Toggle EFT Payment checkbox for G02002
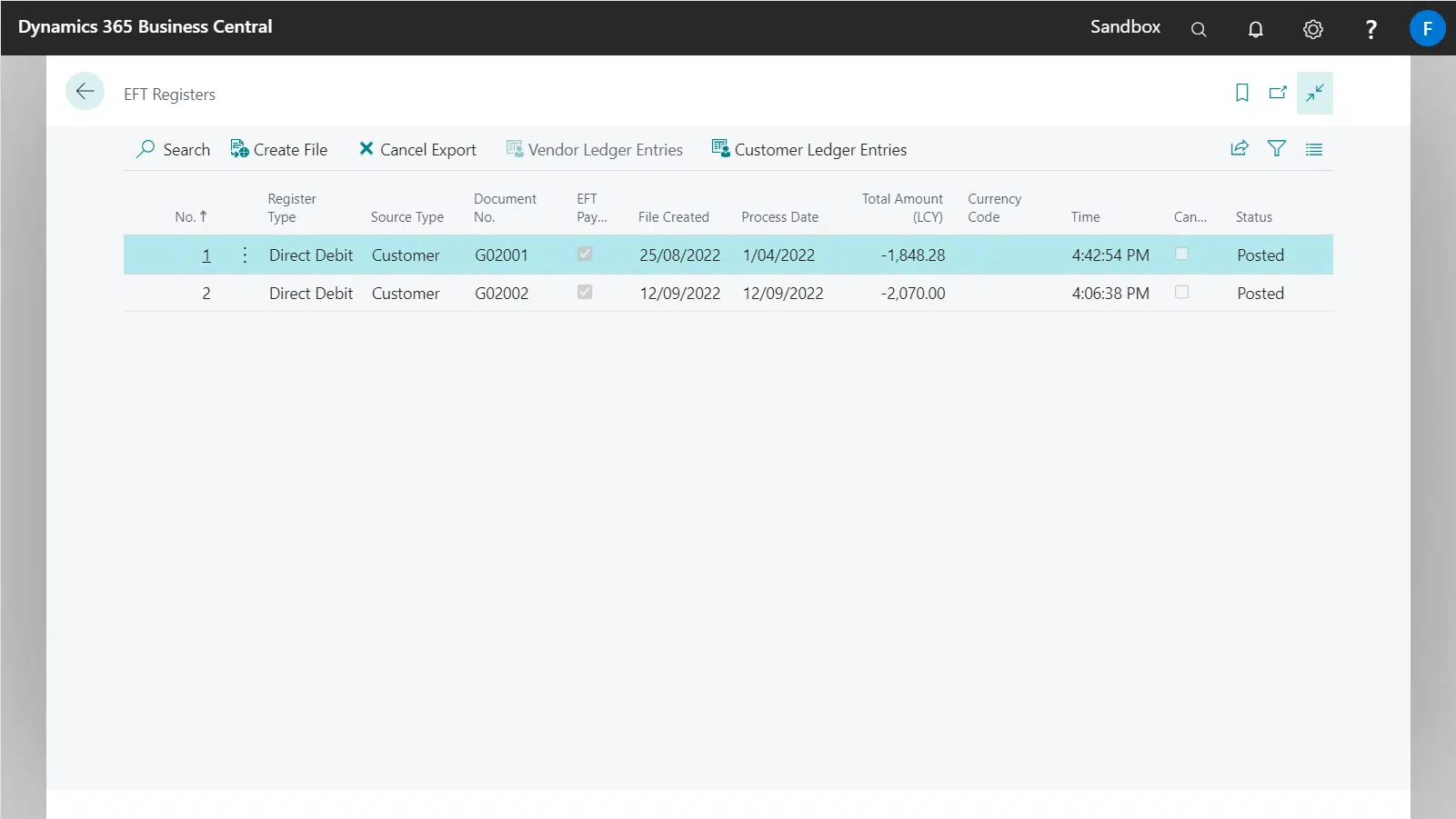1456x819 pixels. [x=585, y=293]
